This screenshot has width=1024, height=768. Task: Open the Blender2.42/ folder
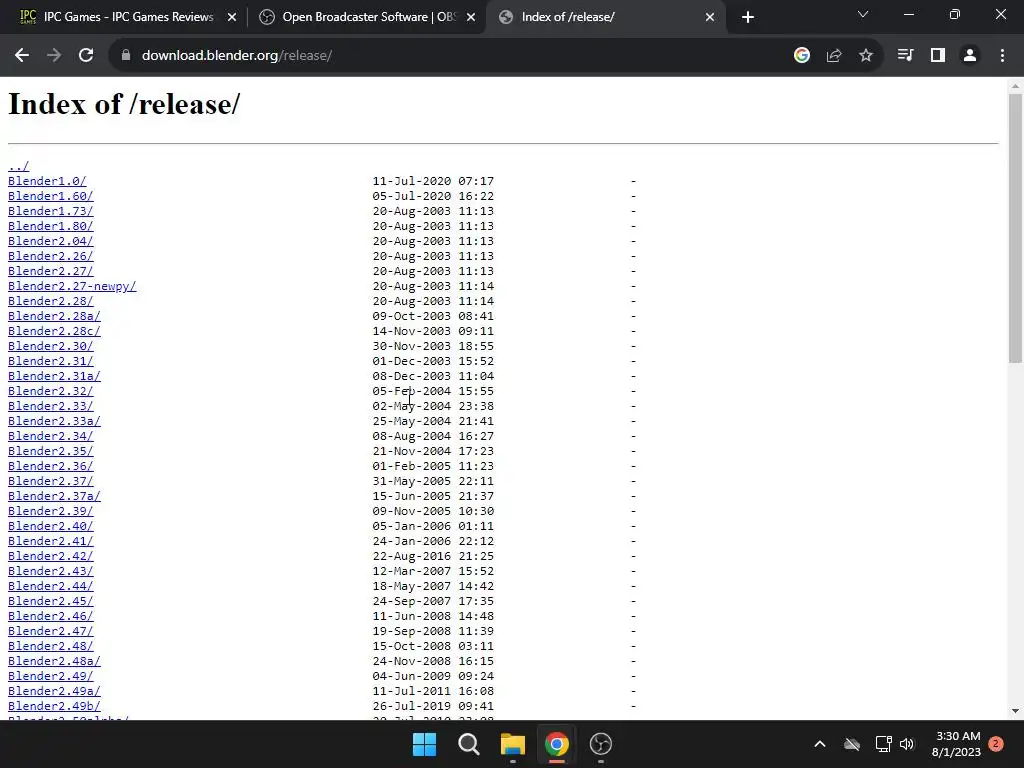[50, 556]
